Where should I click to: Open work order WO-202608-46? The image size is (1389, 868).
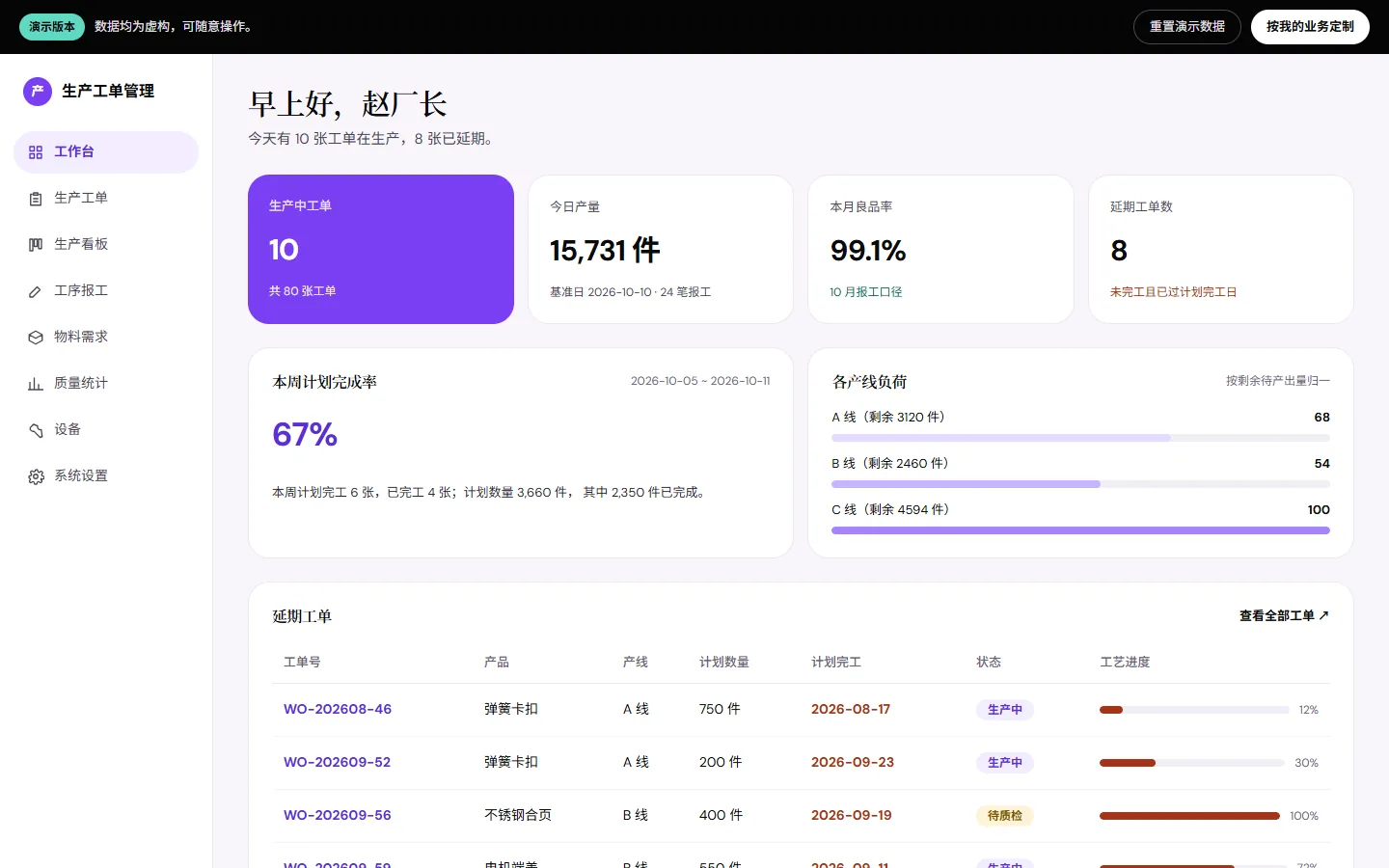(338, 709)
